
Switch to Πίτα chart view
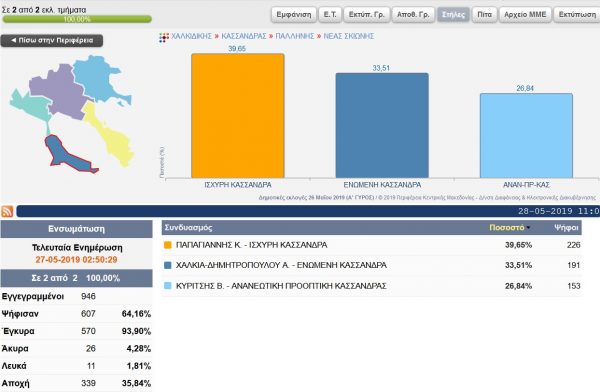point(484,15)
